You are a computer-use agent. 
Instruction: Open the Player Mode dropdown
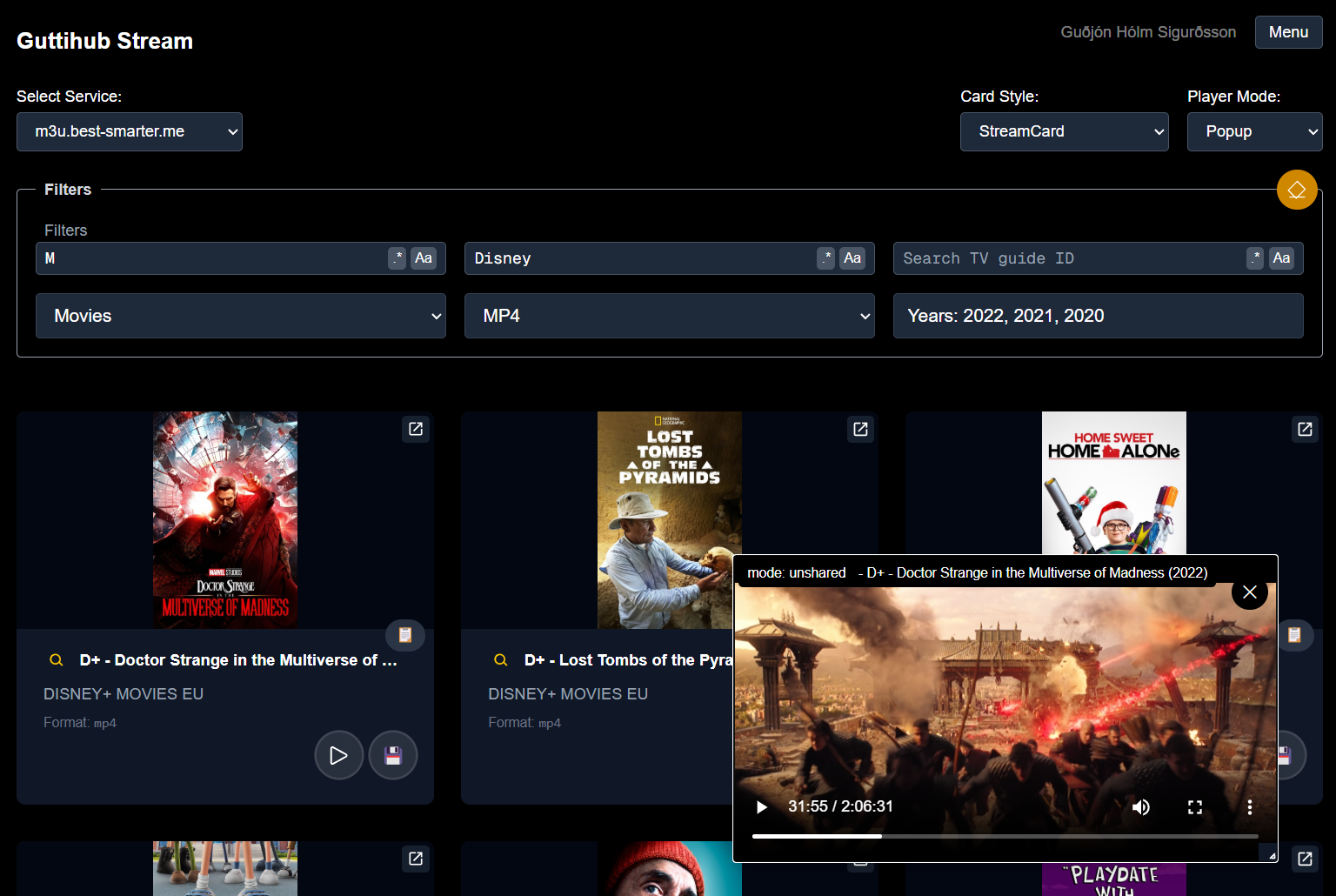coord(1255,131)
